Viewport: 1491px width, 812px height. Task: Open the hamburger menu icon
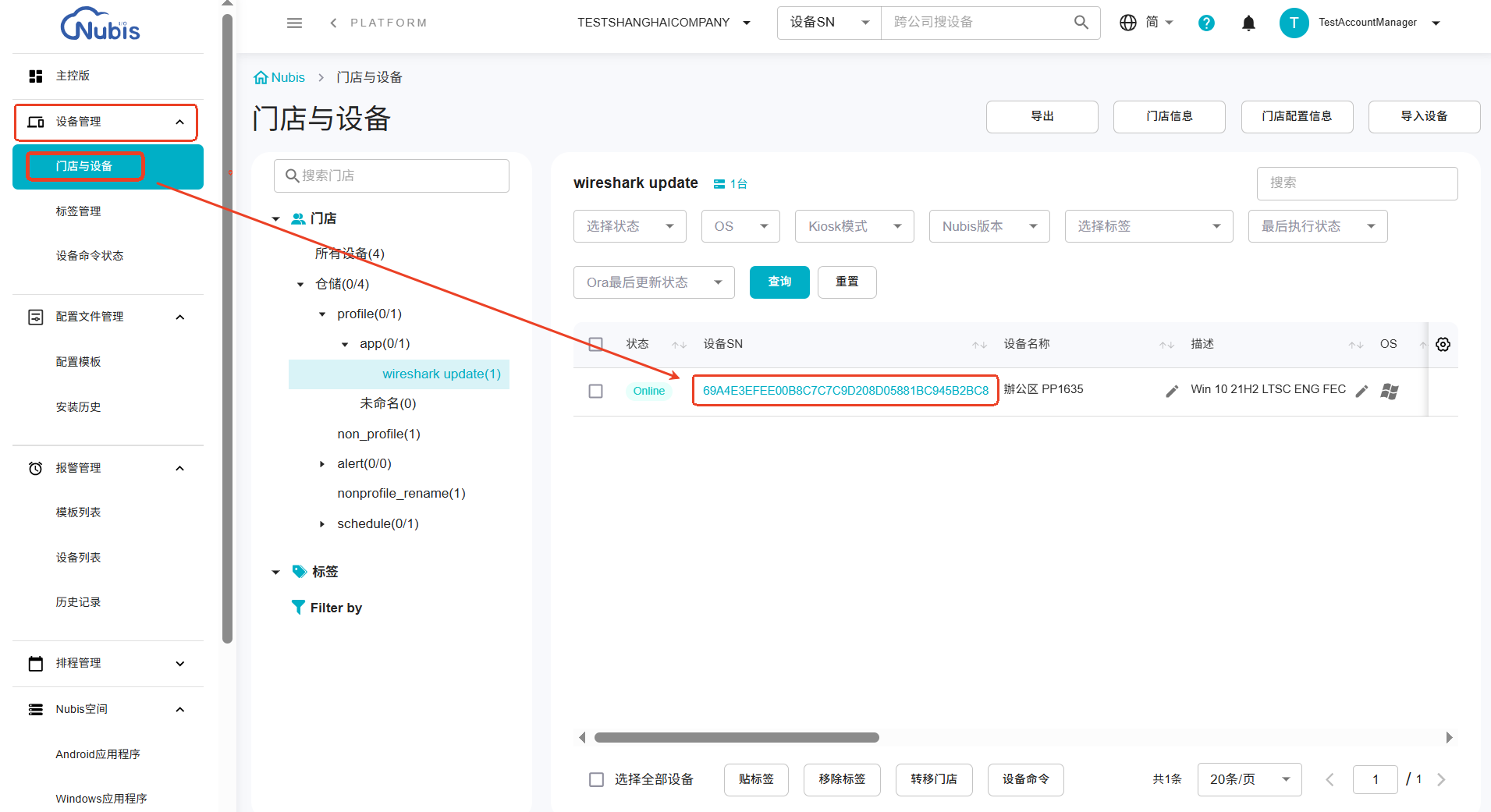click(294, 23)
